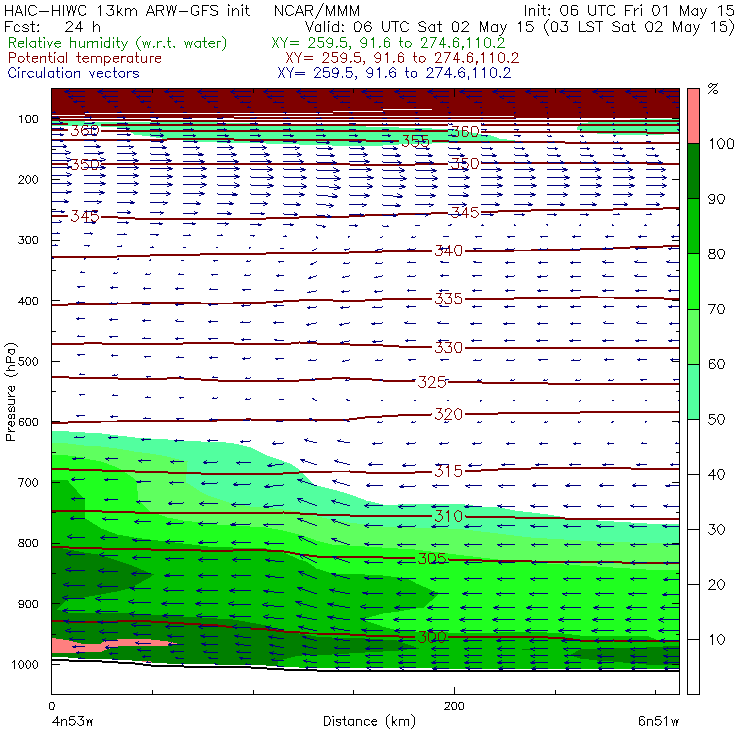
Task: Click the colorbar '80' percent label
Action: 716,254
